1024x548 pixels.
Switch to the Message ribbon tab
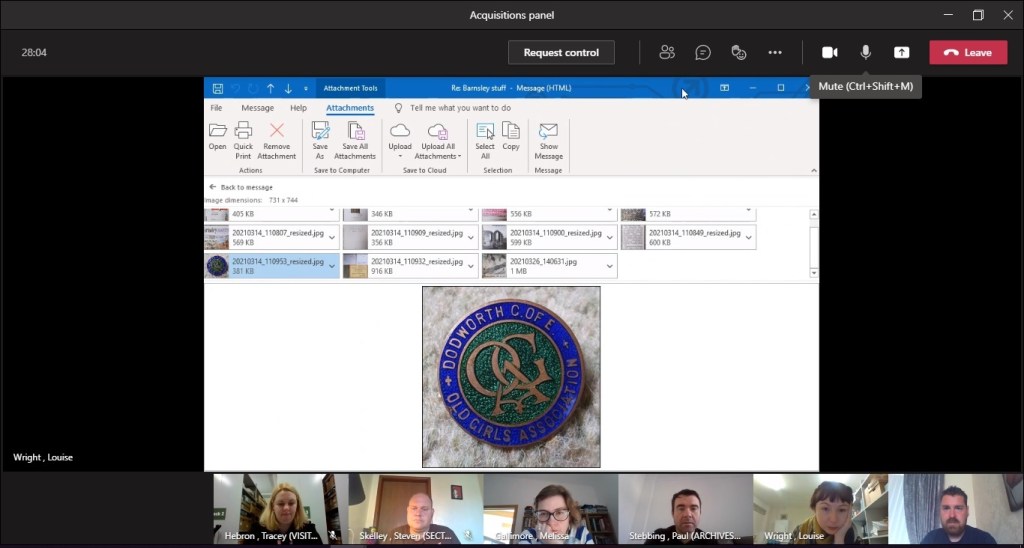pos(257,108)
